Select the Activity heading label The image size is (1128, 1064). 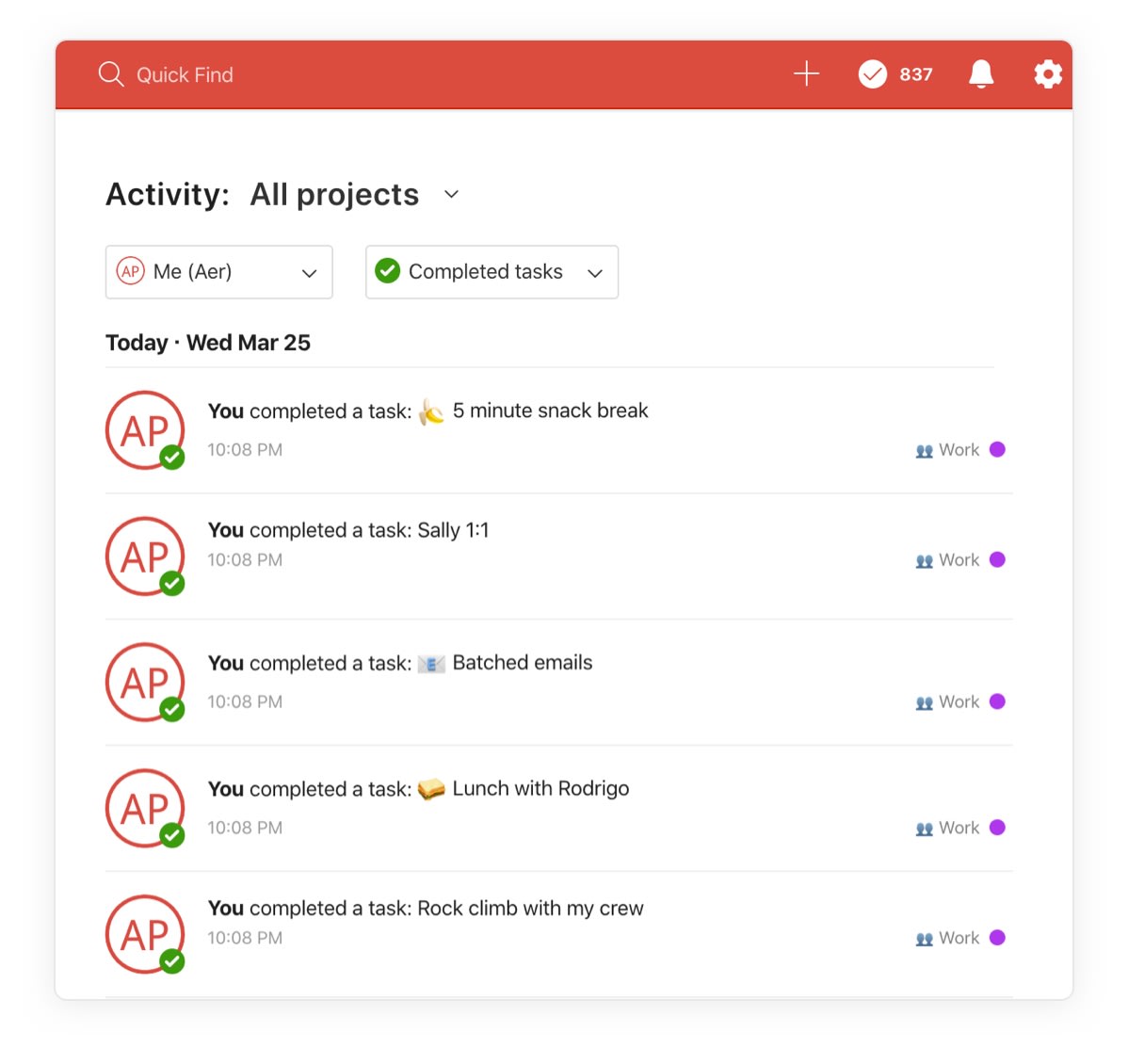coord(168,194)
